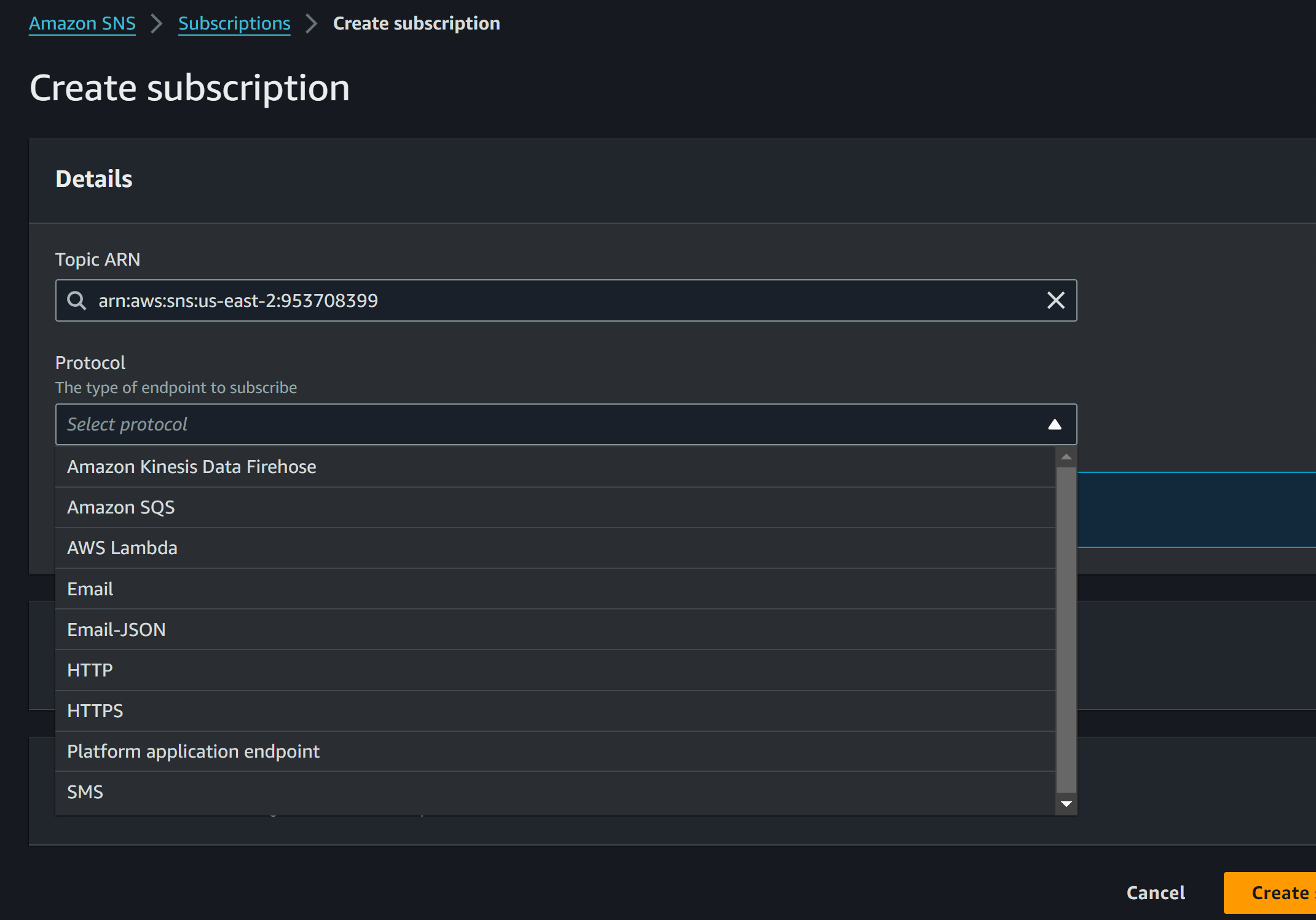1316x920 pixels.
Task: Clear the Topic ARN field with X icon
Action: pyautogui.click(x=1055, y=301)
